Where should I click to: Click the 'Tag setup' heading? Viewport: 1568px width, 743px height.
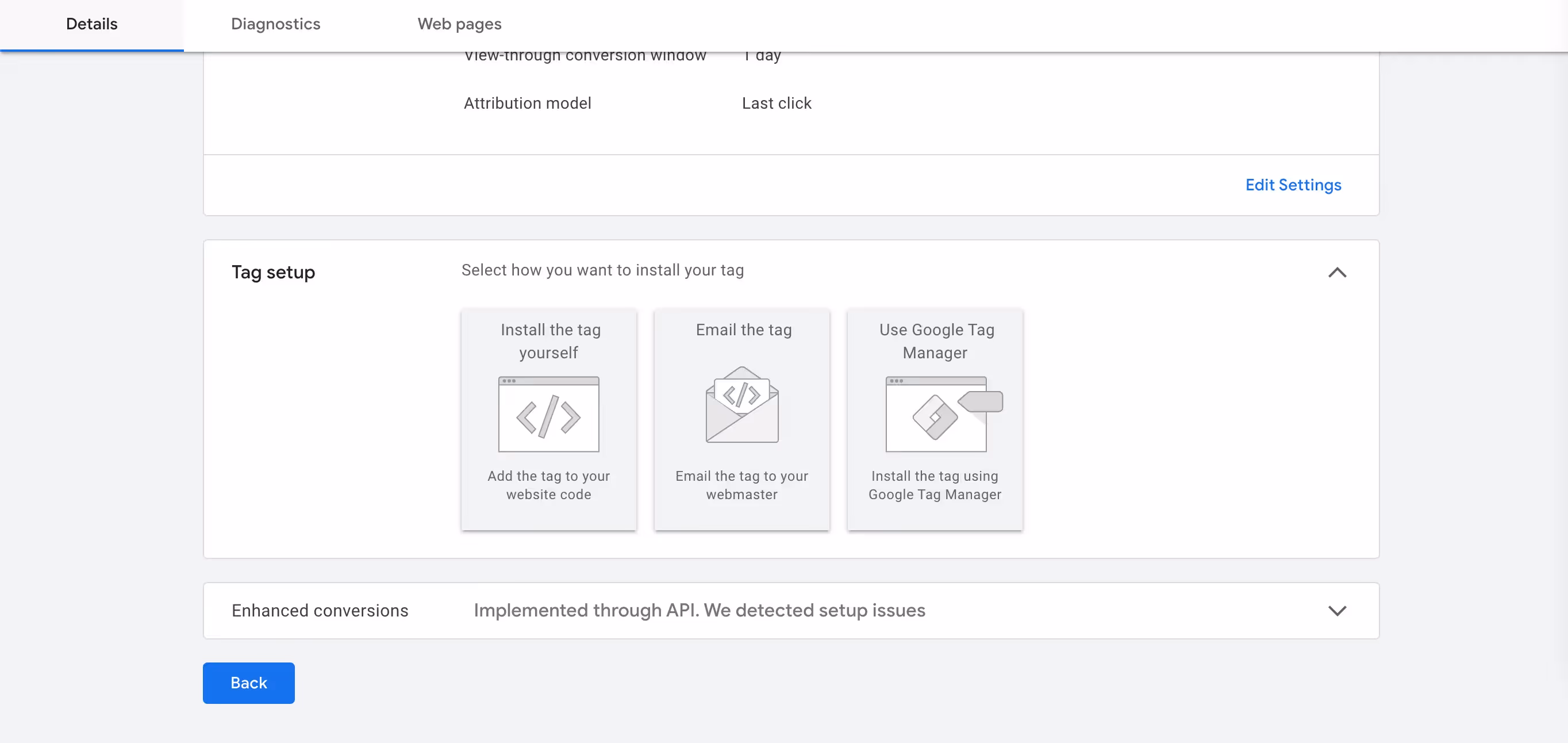click(273, 272)
